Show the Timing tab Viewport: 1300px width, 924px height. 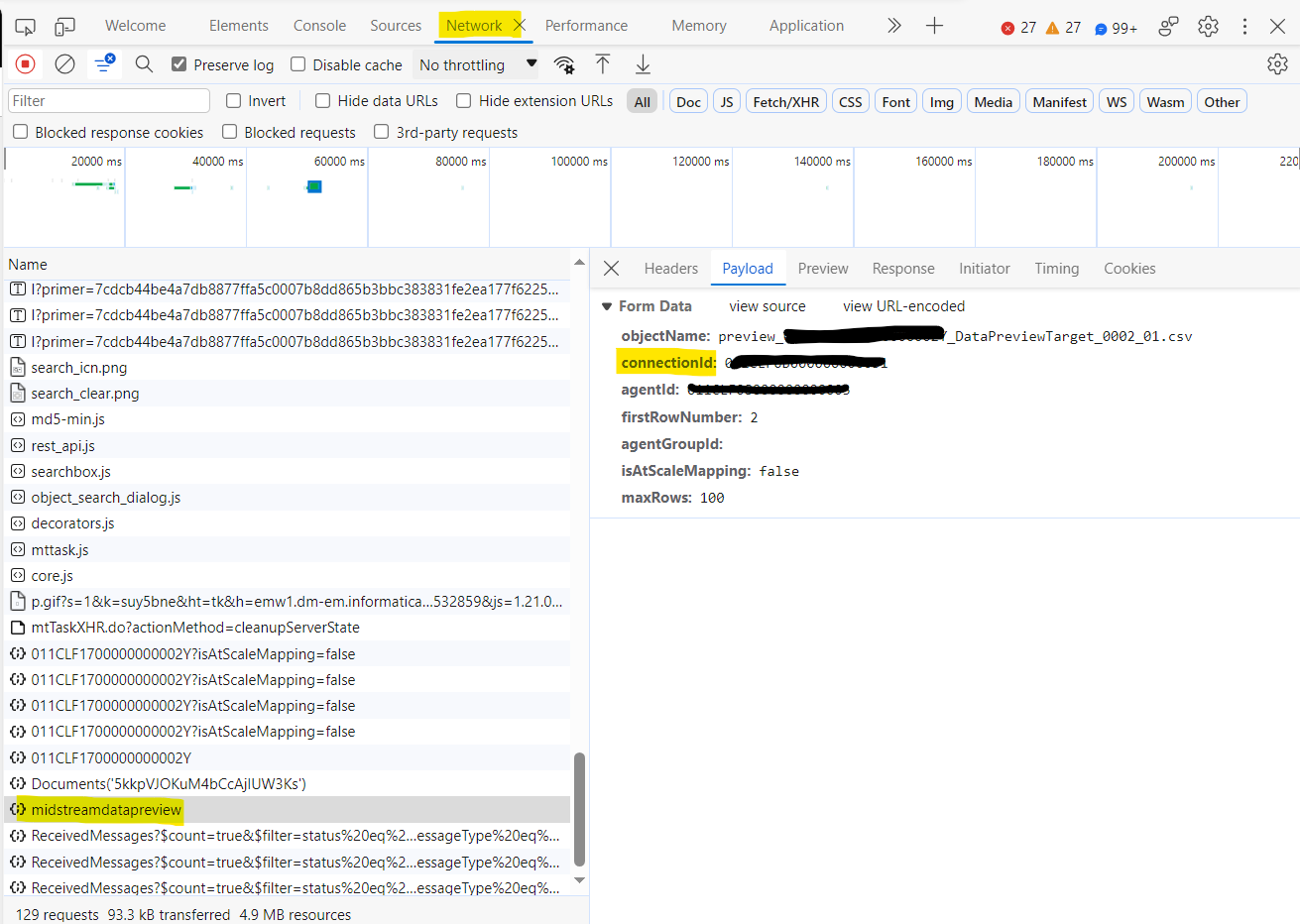click(1057, 269)
